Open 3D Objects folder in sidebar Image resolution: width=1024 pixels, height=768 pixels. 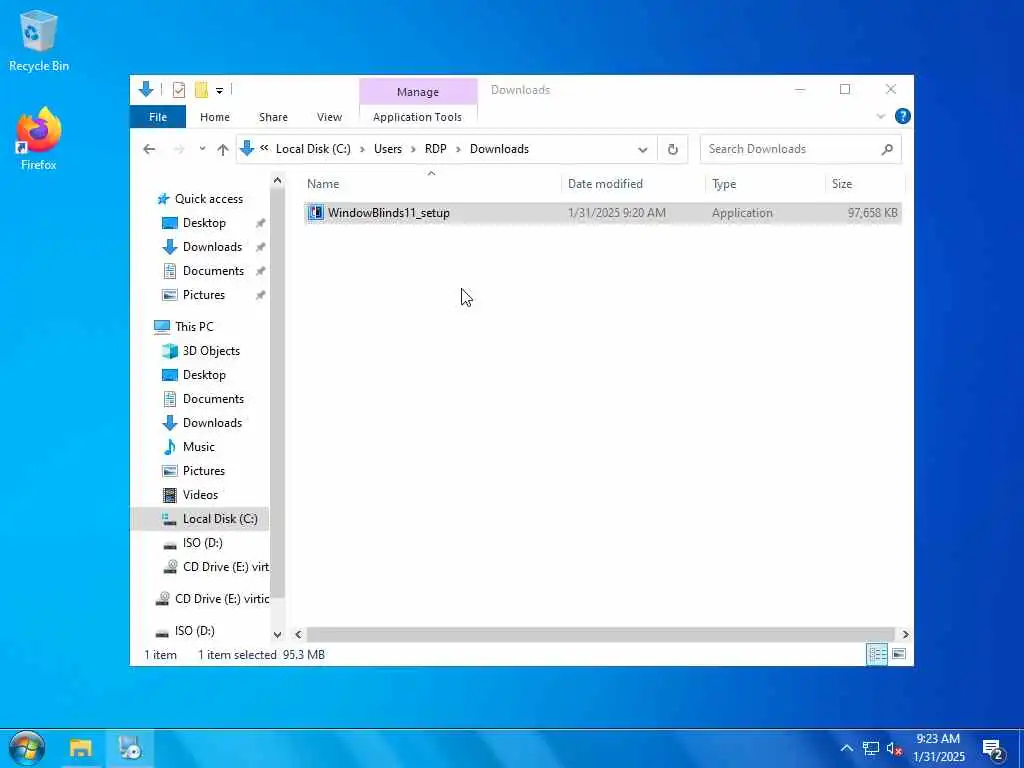click(211, 351)
